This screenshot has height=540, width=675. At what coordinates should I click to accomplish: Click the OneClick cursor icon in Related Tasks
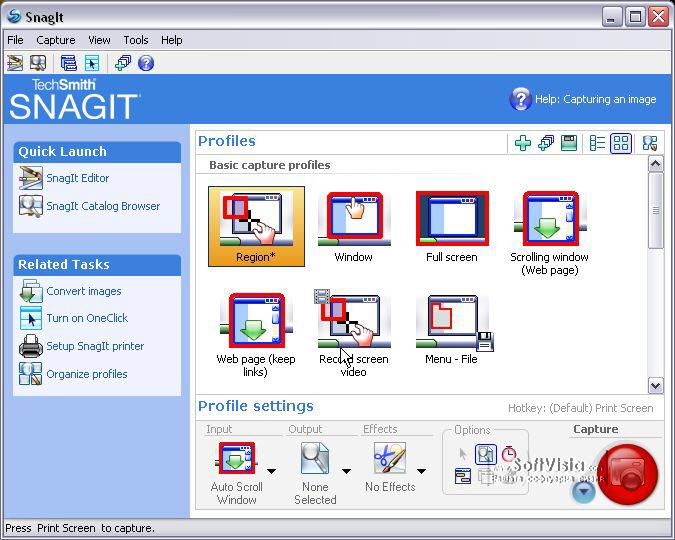[31, 318]
